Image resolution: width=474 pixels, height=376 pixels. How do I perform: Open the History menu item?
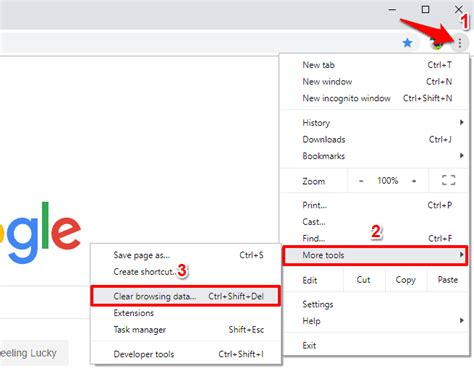pyautogui.click(x=375, y=123)
